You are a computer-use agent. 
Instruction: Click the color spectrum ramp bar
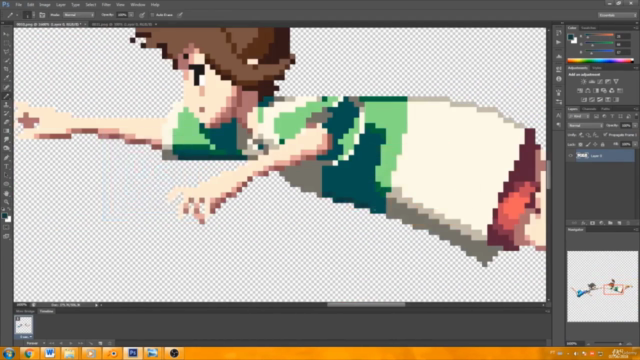600,60
